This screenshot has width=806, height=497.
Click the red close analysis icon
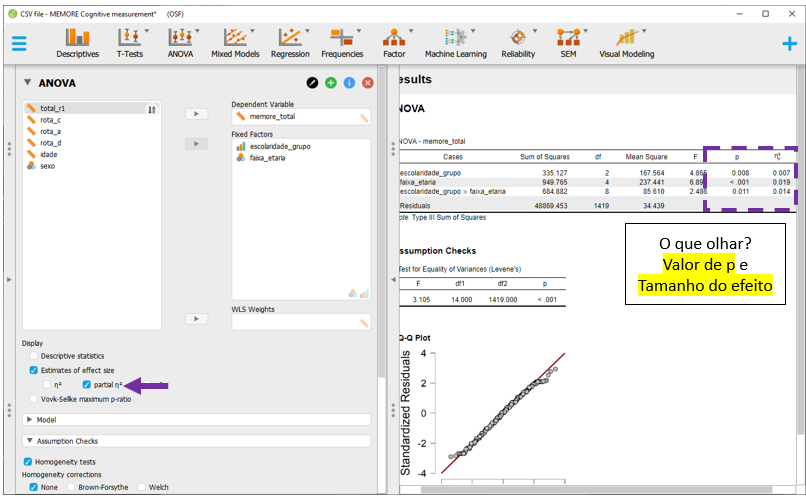(x=367, y=83)
